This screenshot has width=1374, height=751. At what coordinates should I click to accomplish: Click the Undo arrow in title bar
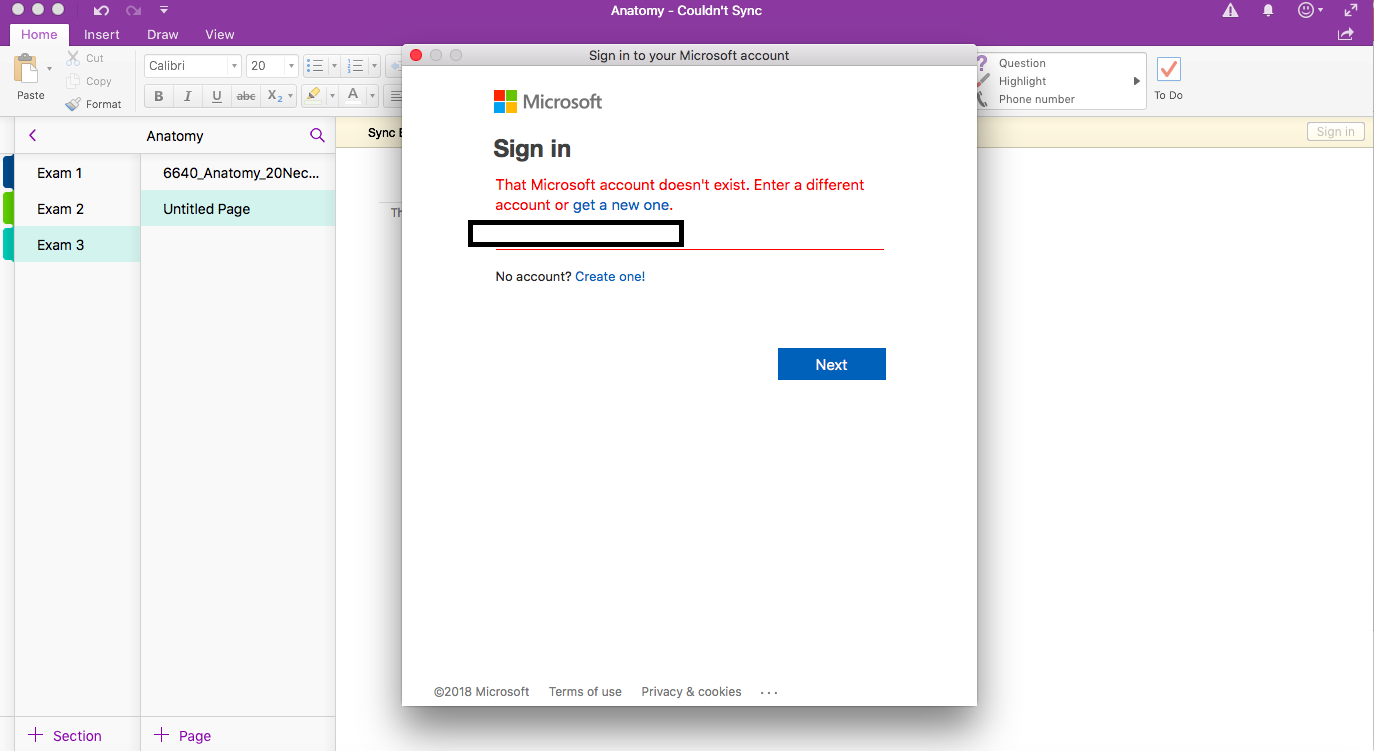point(101,10)
